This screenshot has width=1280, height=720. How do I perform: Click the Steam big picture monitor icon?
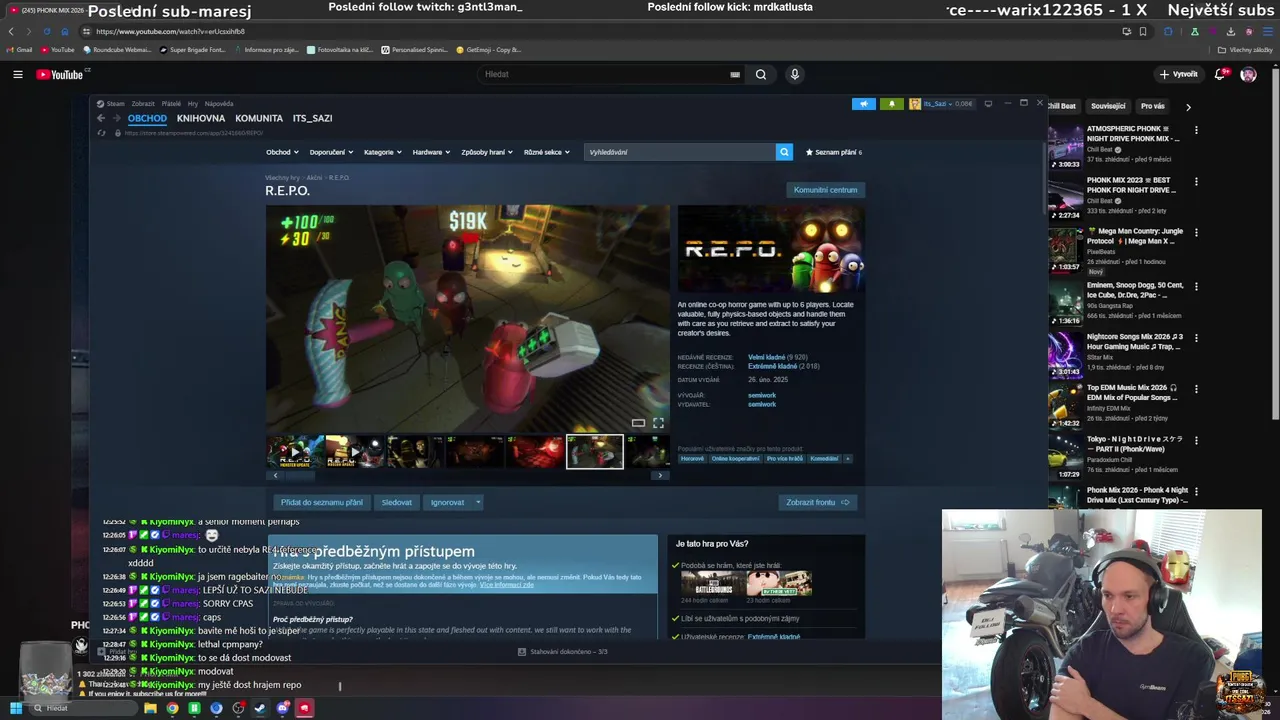coord(988,103)
